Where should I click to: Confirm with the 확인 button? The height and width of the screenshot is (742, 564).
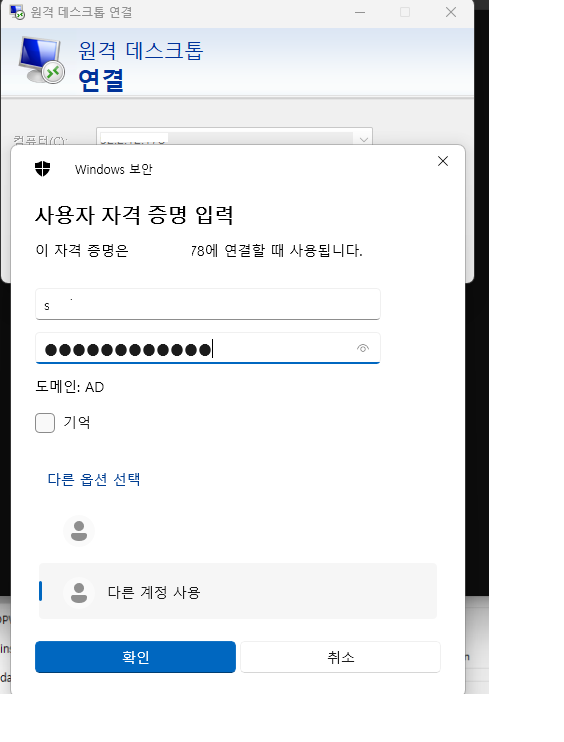(x=135, y=657)
